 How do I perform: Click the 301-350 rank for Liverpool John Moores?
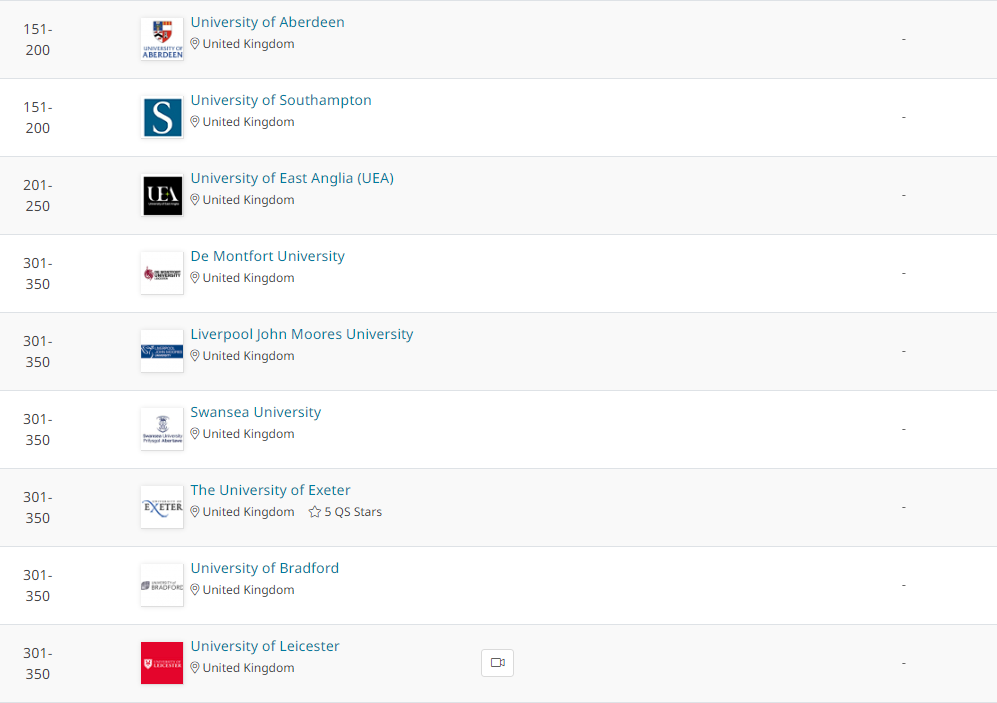pos(38,352)
